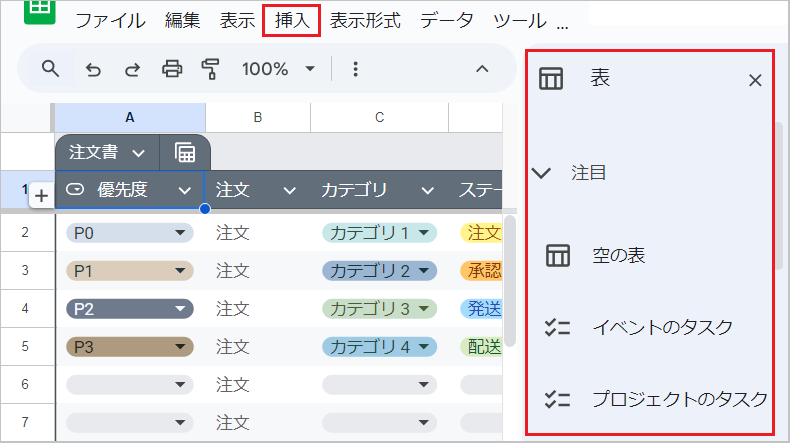This screenshot has width=791, height=445.
Task: Click the blue selection handle under 優先度
Action: (205, 209)
